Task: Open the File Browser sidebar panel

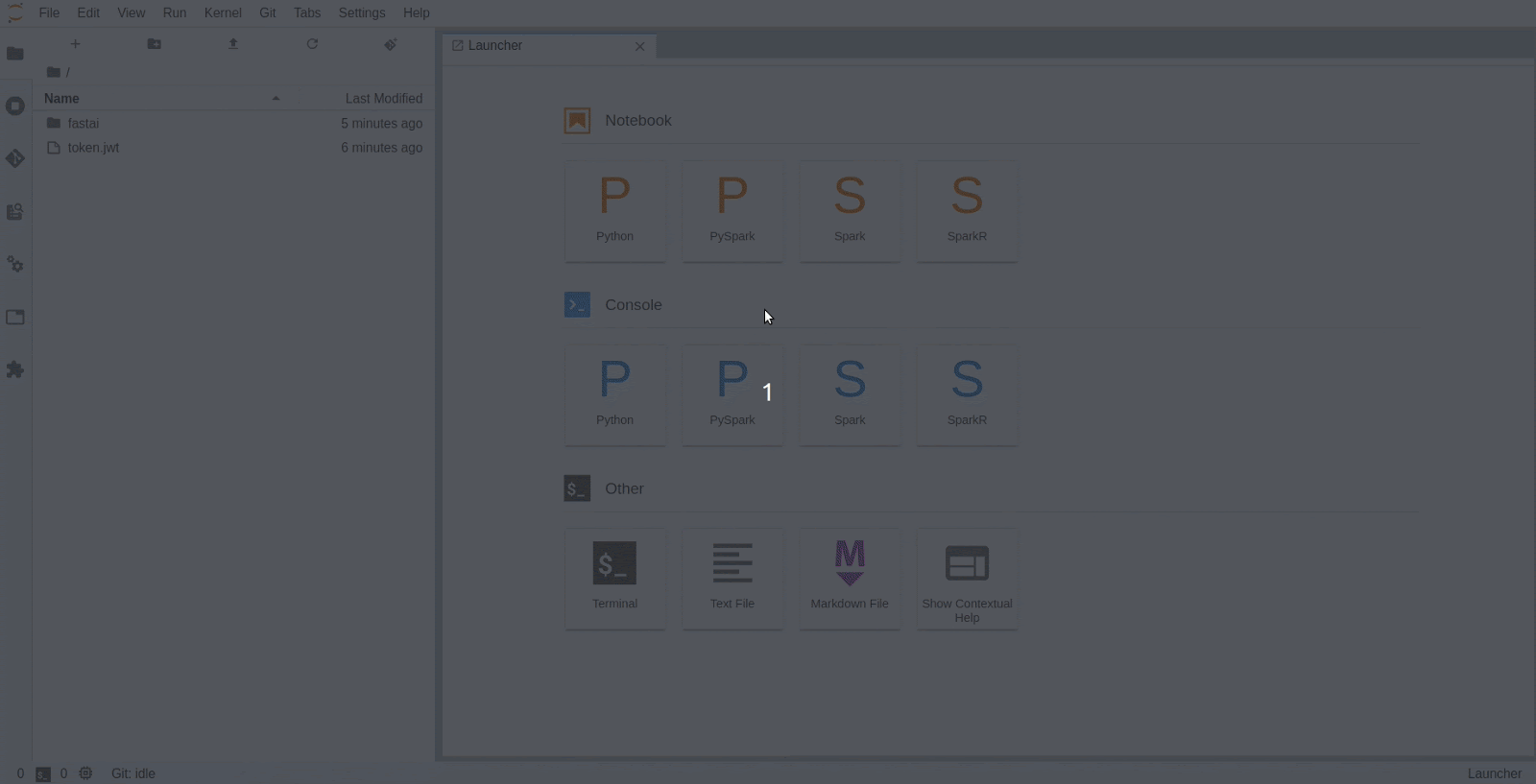Action: pos(15,54)
